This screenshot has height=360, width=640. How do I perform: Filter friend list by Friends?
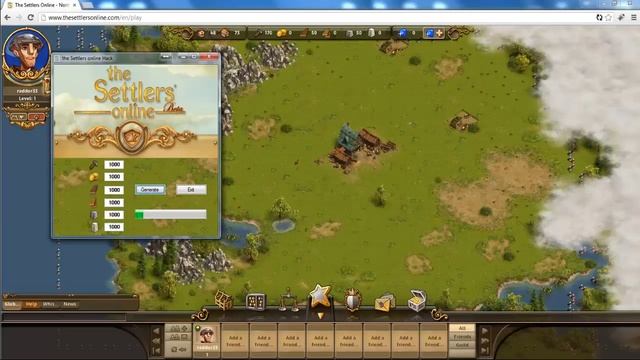tap(462, 337)
